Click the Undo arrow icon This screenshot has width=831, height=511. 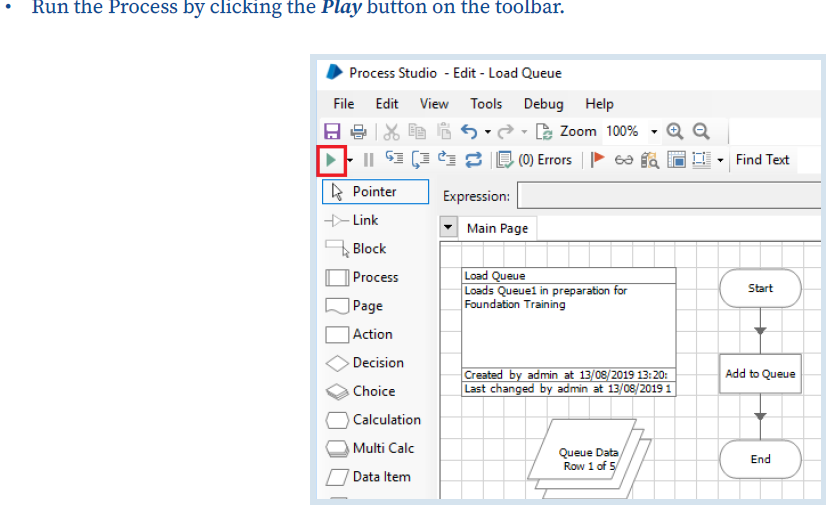(x=469, y=131)
